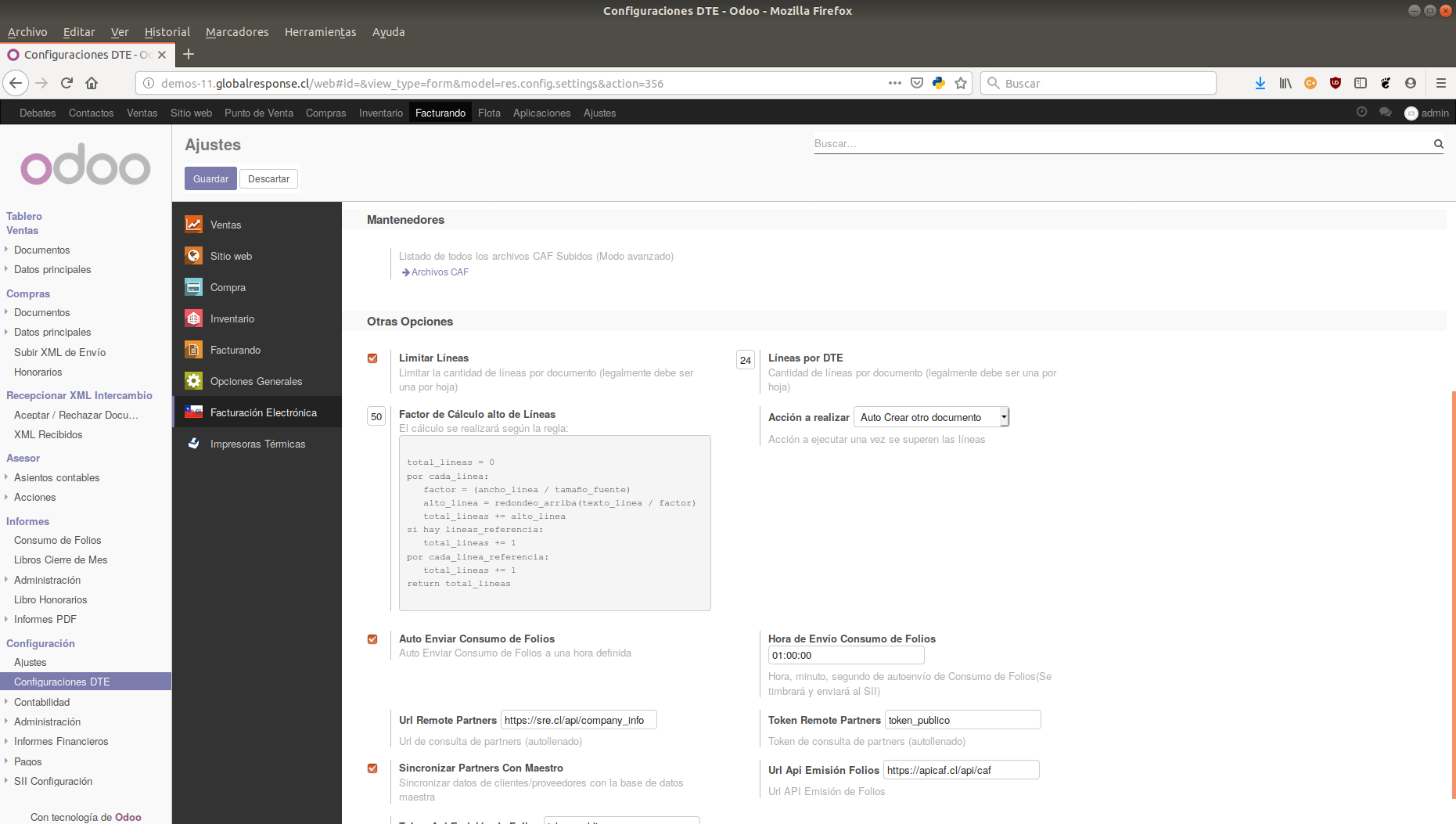Image resolution: width=1456 pixels, height=824 pixels.
Task: Switch to the Opciones Generales settings section
Action: 256,381
